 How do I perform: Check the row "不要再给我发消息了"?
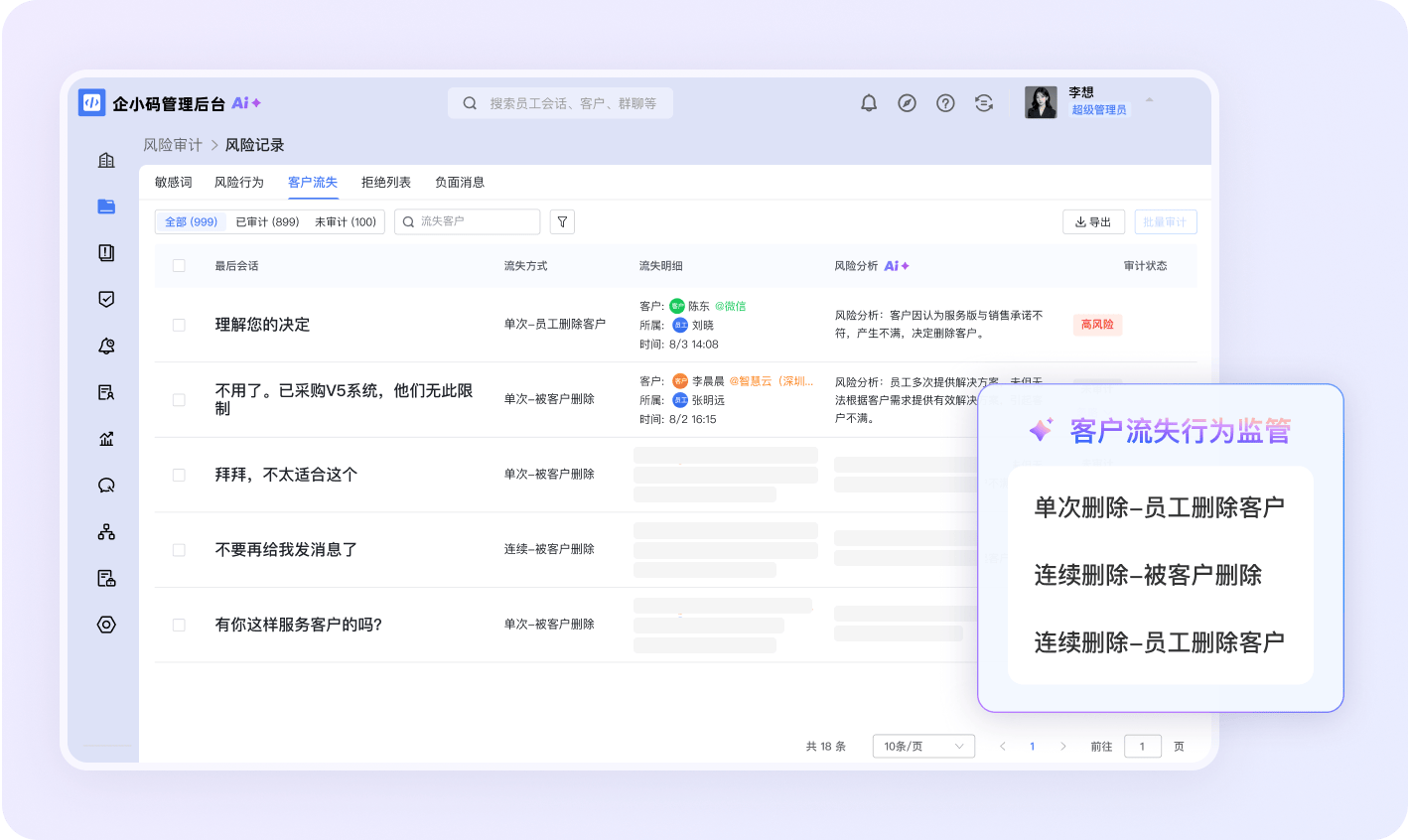pos(179,550)
